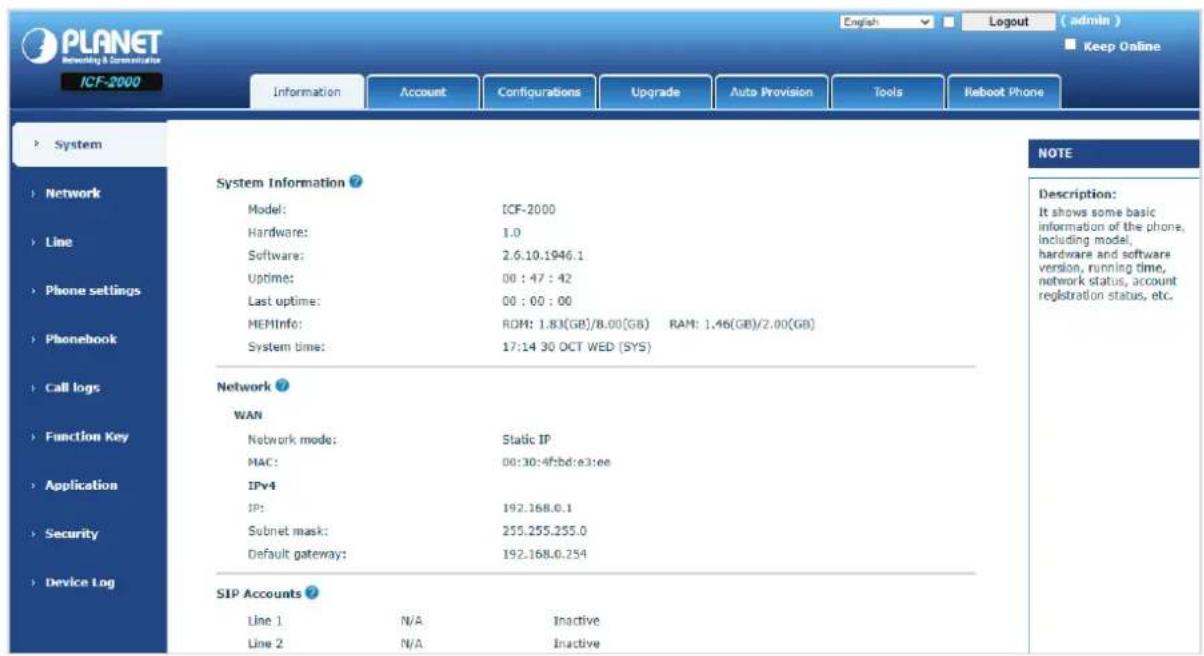The height and width of the screenshot is (656, 1204).
Task: Click Last uptime value 00 : 00 : 00
Action: click(536, 301)
